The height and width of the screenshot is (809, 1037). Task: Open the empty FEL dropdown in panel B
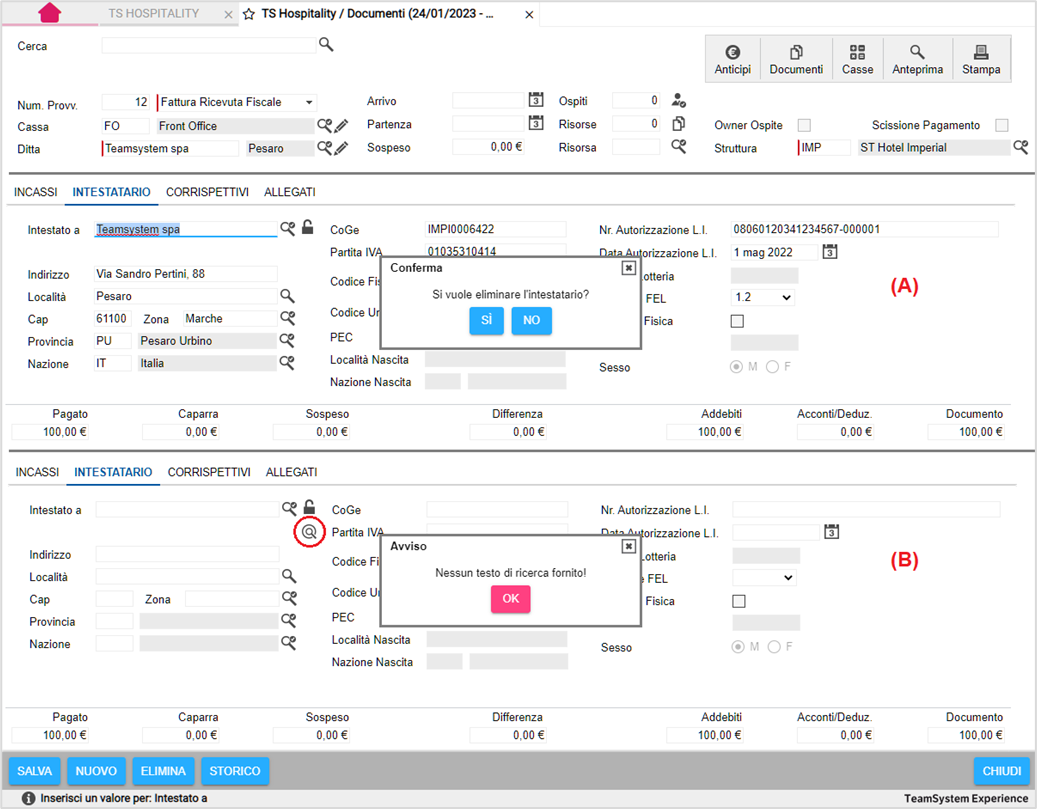[x=764, y=577]
